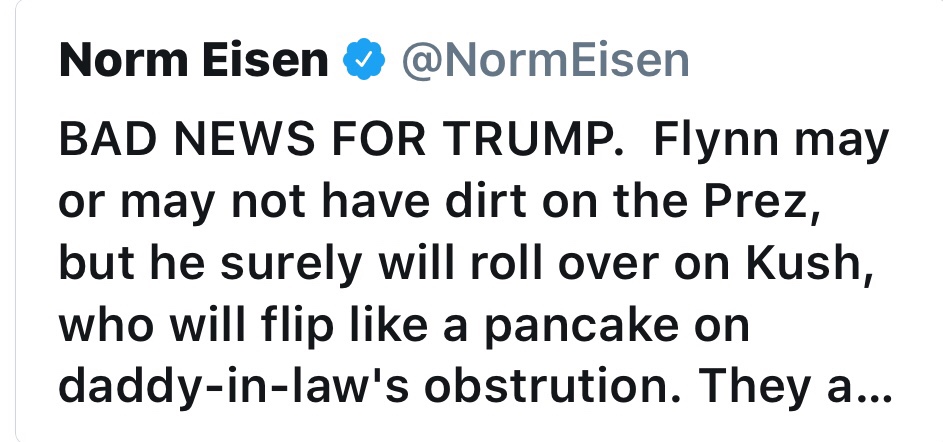Viewport: 943px width, 442px height.
Task: Click the phrase "who will flip like"
Action: pos(233,325)
